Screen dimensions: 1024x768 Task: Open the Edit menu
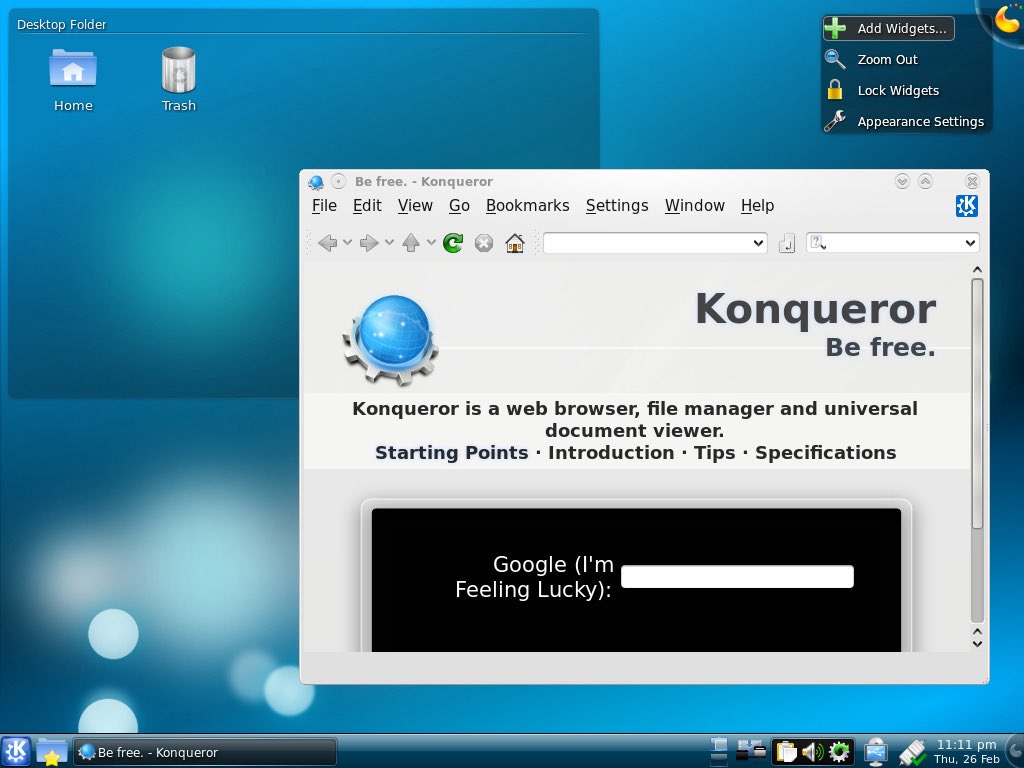[x=367, y=206]
